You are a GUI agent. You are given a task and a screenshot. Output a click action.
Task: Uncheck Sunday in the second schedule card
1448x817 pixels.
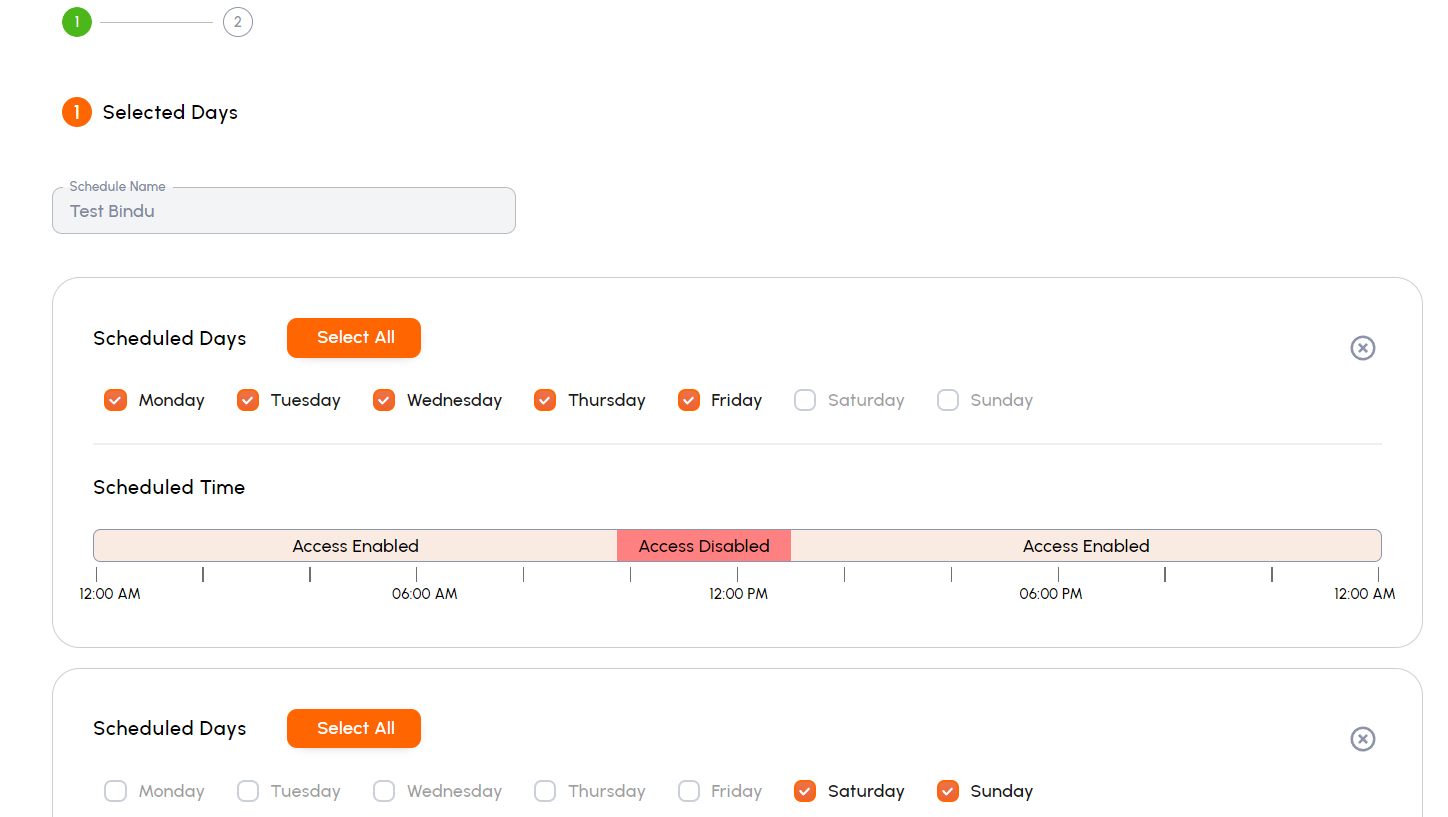click(948, 791)
